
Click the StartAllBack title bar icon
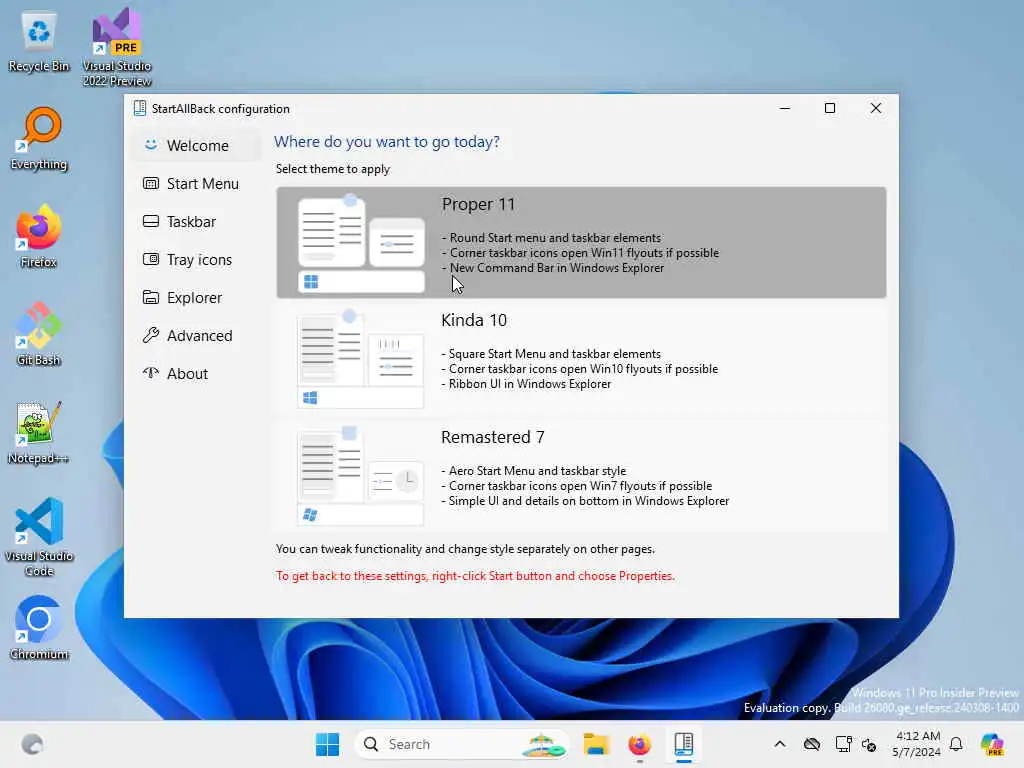140,108
